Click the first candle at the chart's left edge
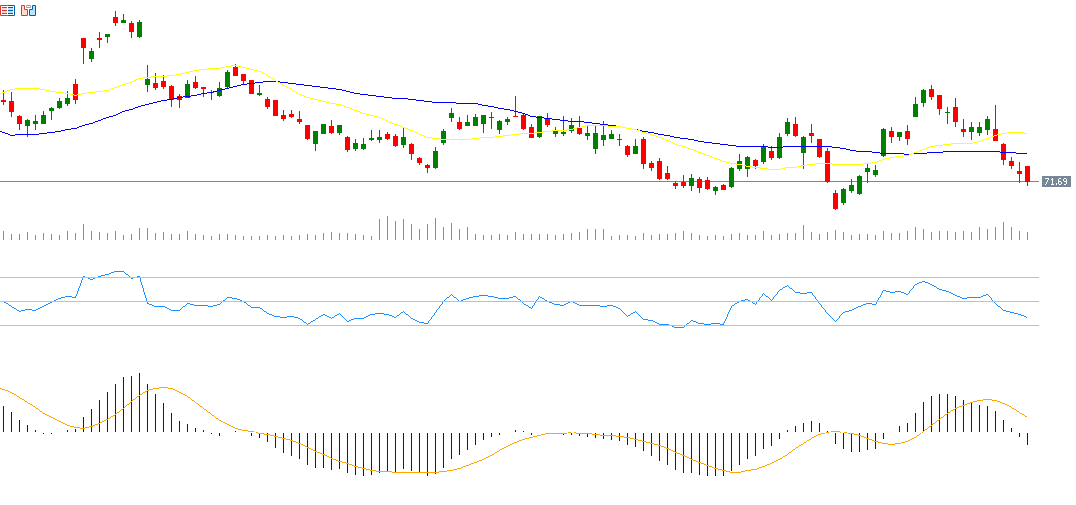This screenshot has height=505, width=1076. coord(3,99)
